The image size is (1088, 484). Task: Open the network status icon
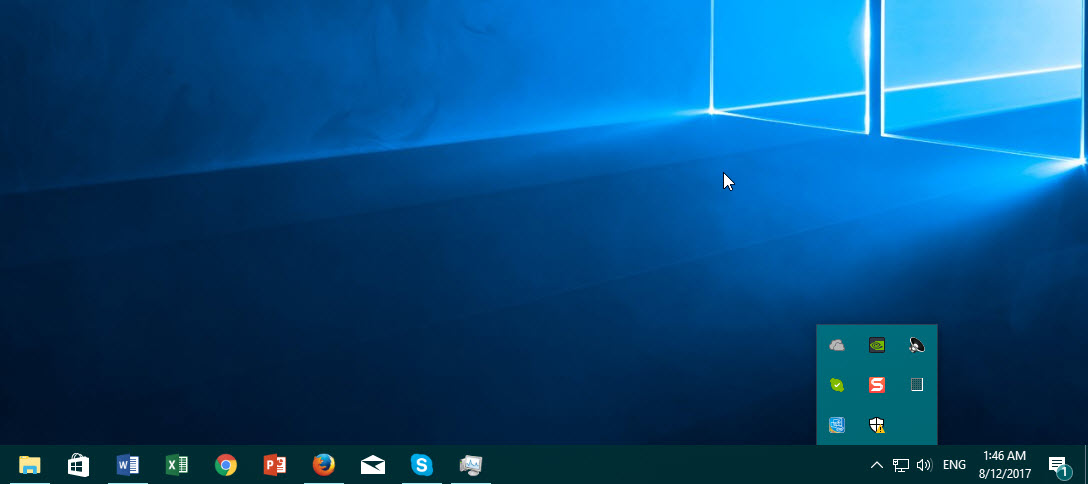tap(901, 465)
